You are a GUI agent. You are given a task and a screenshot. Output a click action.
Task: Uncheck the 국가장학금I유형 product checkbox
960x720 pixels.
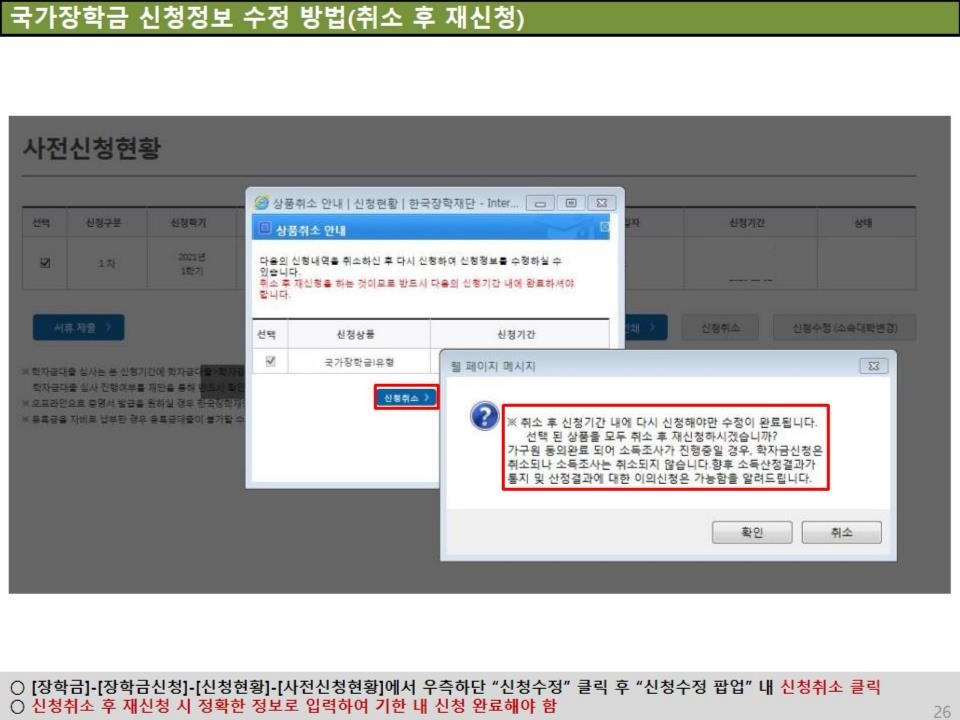[268, 361]
